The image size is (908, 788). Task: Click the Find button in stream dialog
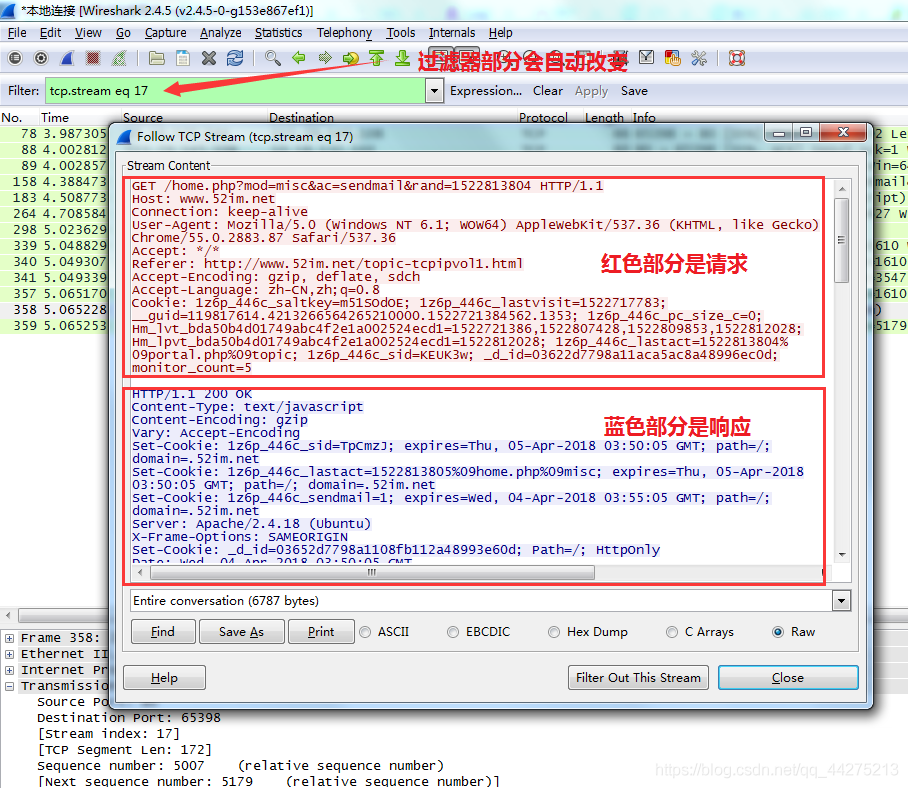[163, 632]
